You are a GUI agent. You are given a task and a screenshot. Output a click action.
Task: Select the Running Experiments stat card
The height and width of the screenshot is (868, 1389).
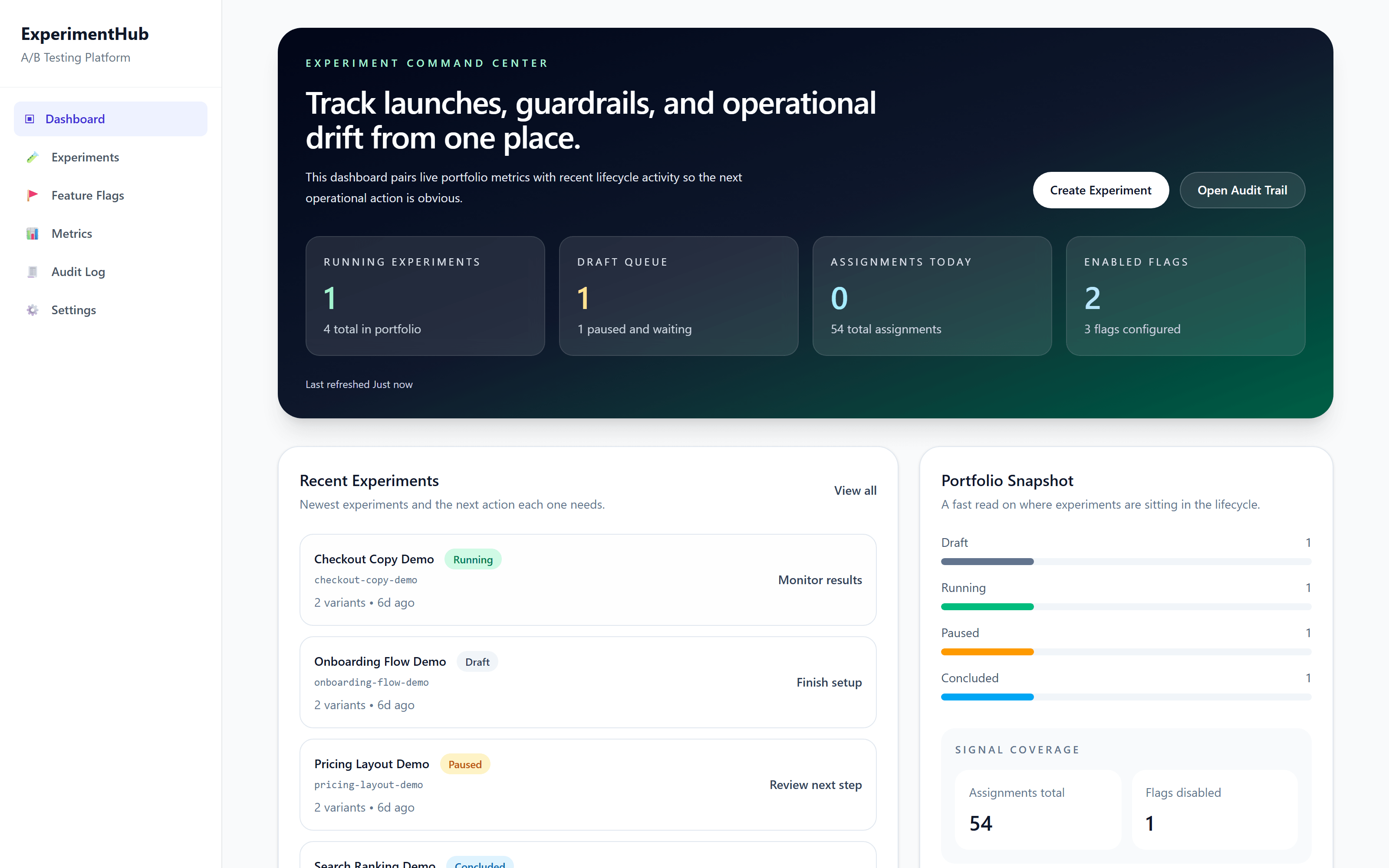[425, 296]
